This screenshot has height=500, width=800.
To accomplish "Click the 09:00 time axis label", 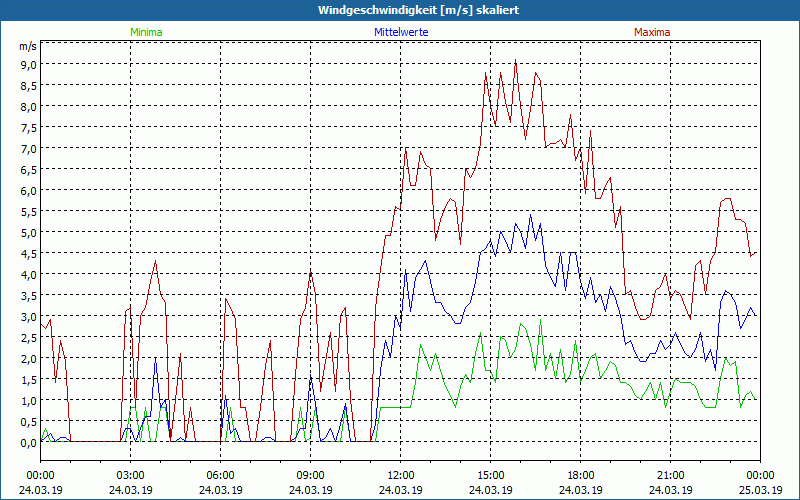I will coord(310,475).
